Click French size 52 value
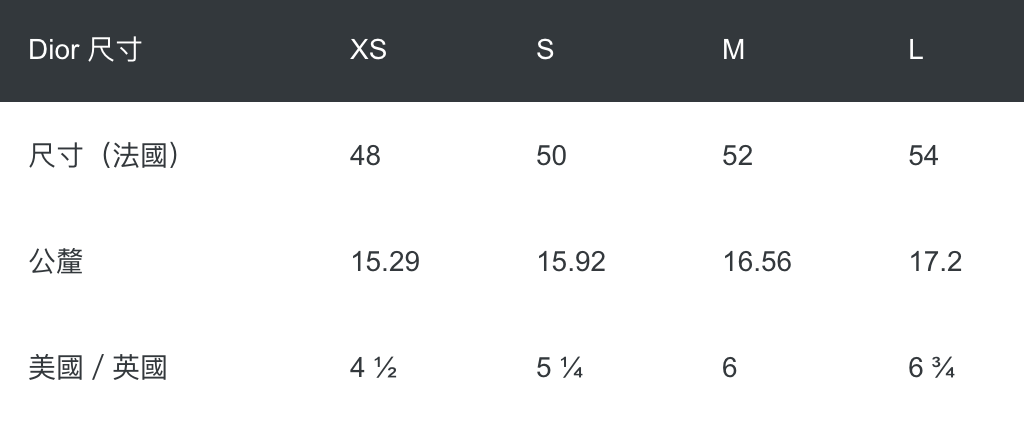The width and height of the screenshot is (1024, 438). (x=737, y=156)
